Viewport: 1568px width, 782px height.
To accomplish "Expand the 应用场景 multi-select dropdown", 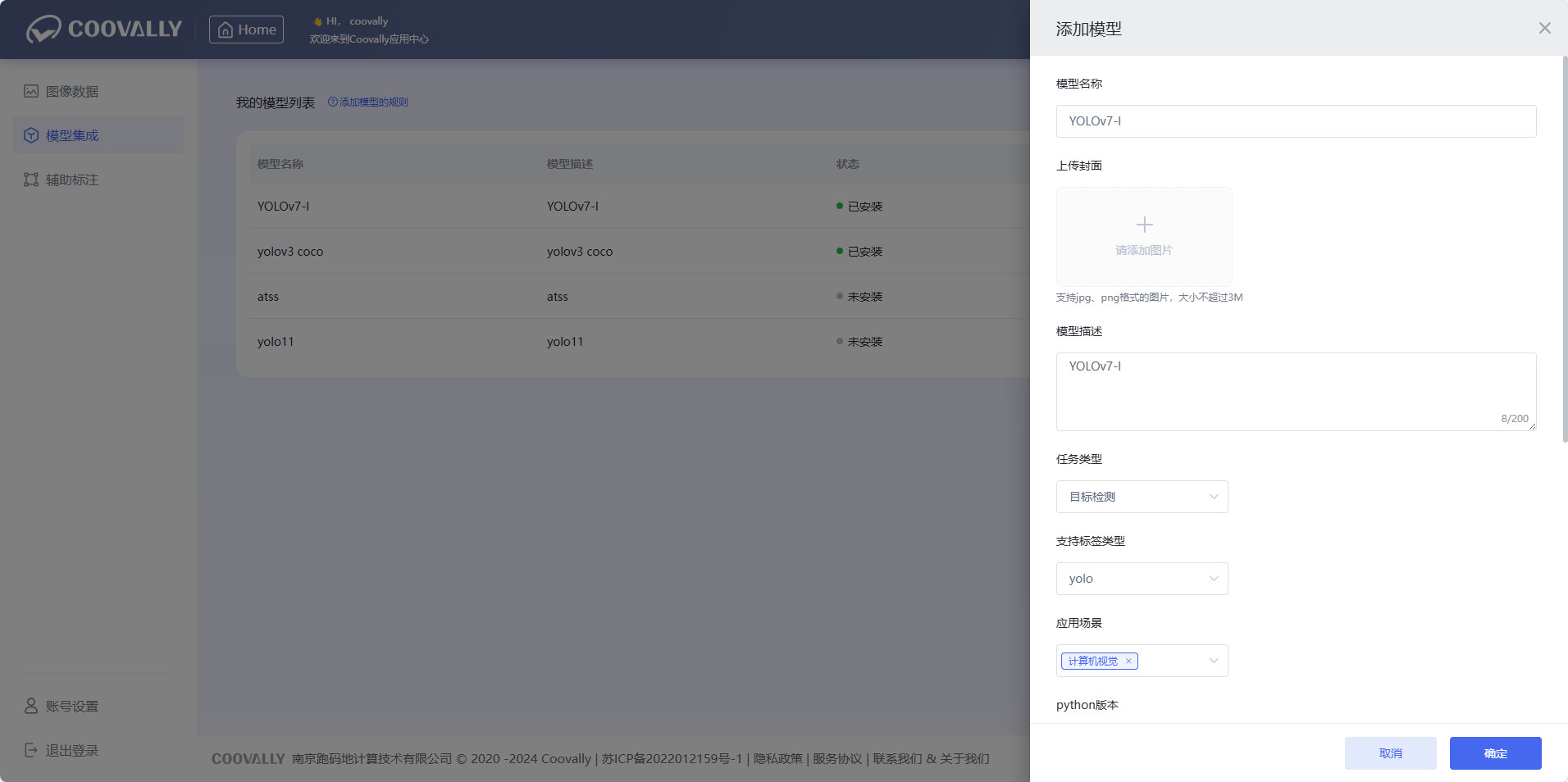I will [1214, 661].
